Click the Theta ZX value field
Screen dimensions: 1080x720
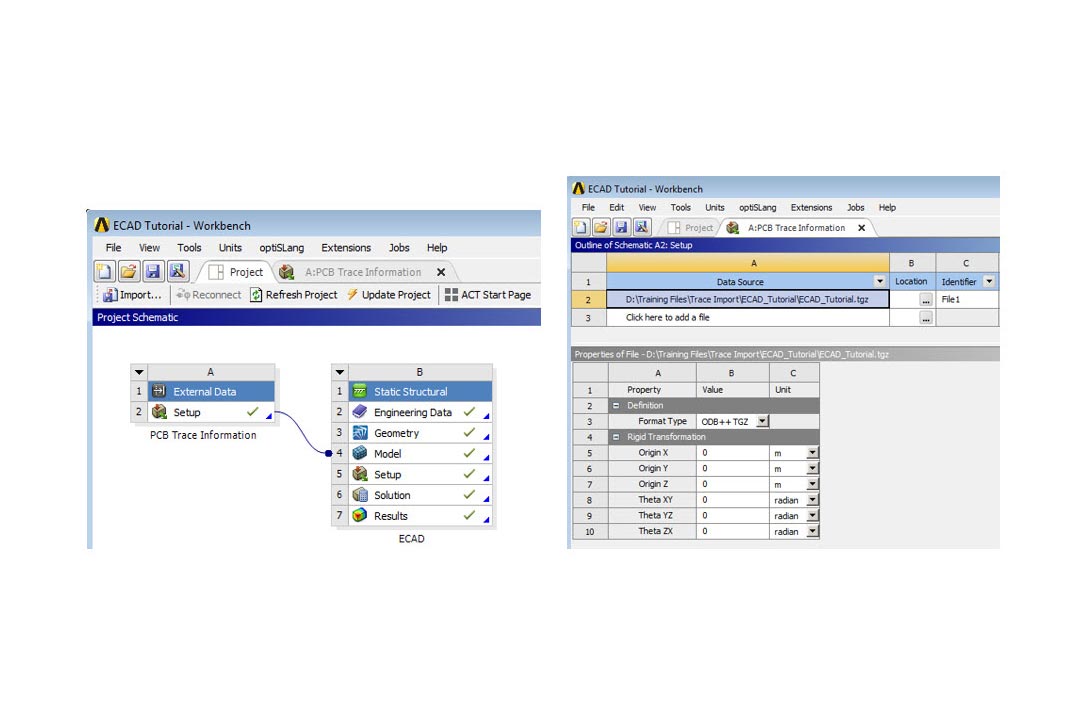click(x=733, y=531)
